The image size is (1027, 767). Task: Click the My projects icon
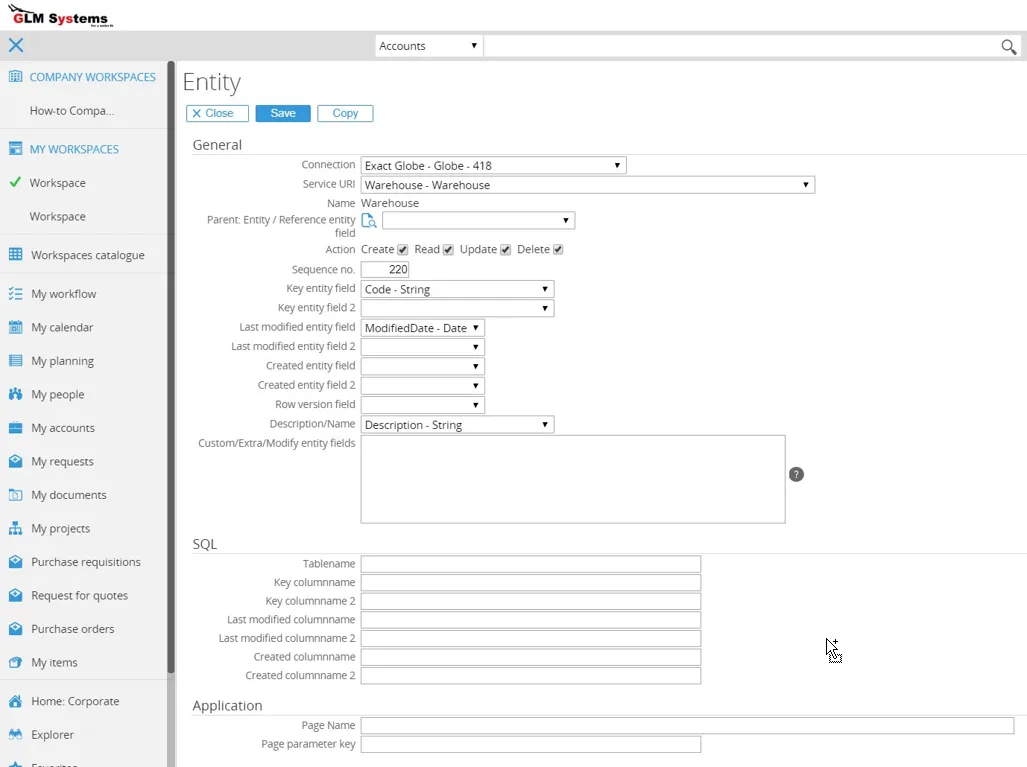(x=15, y=528)
